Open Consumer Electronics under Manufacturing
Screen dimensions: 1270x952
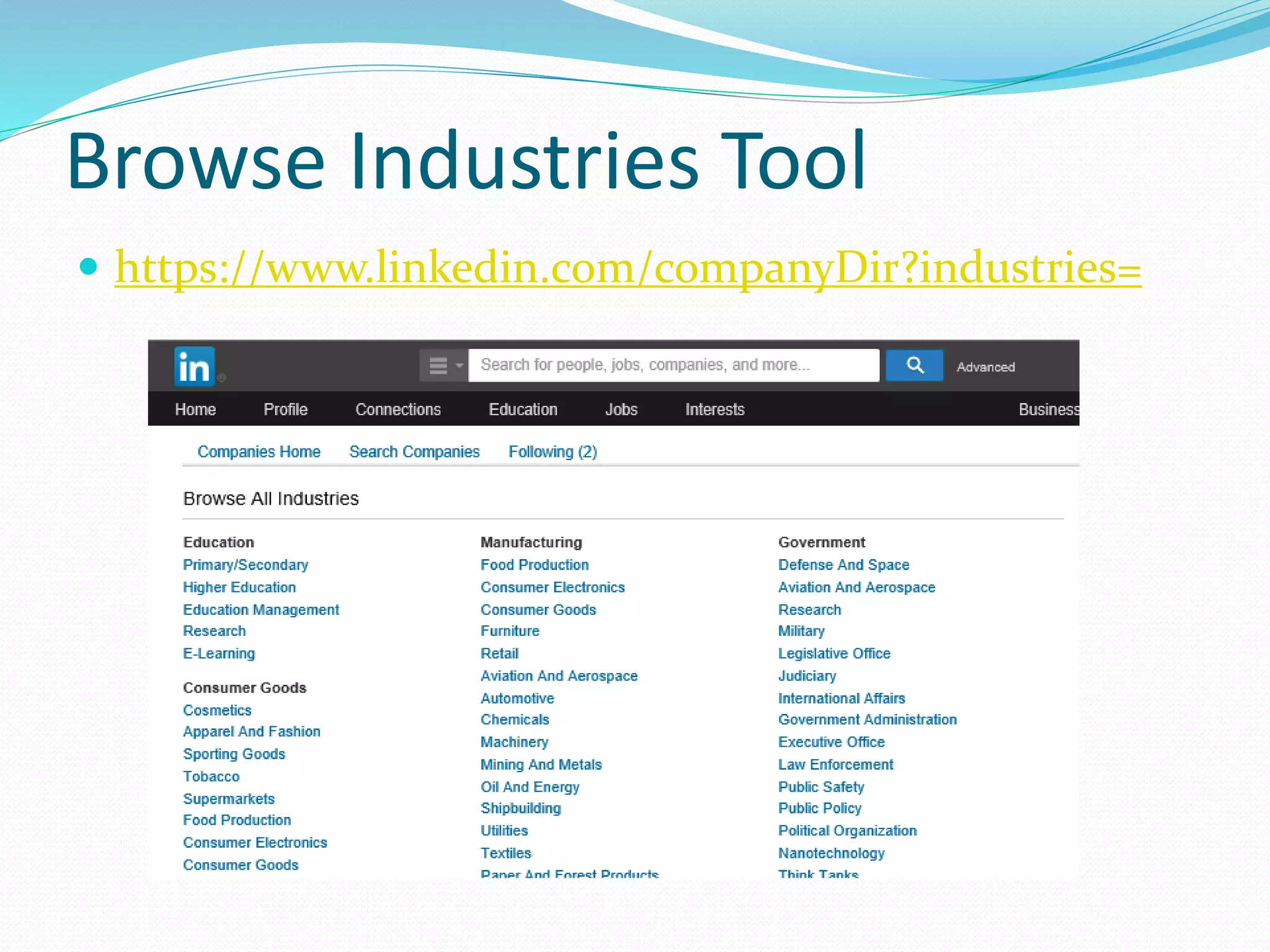point(553,588)
